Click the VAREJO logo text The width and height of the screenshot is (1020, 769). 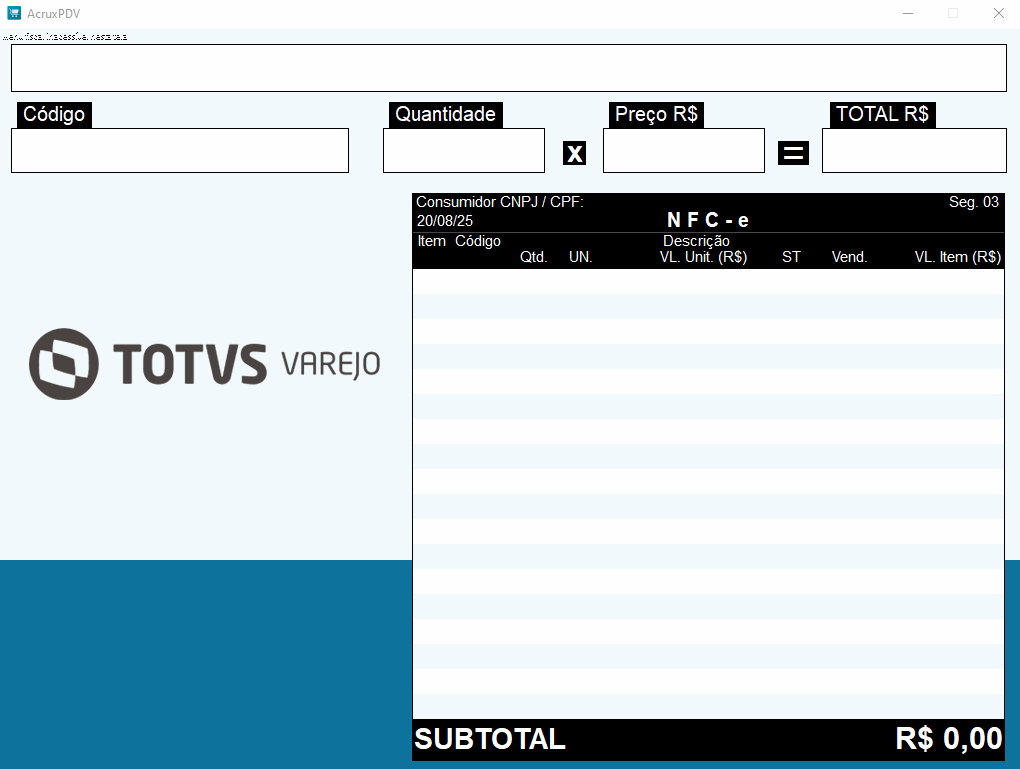[331, 364]
